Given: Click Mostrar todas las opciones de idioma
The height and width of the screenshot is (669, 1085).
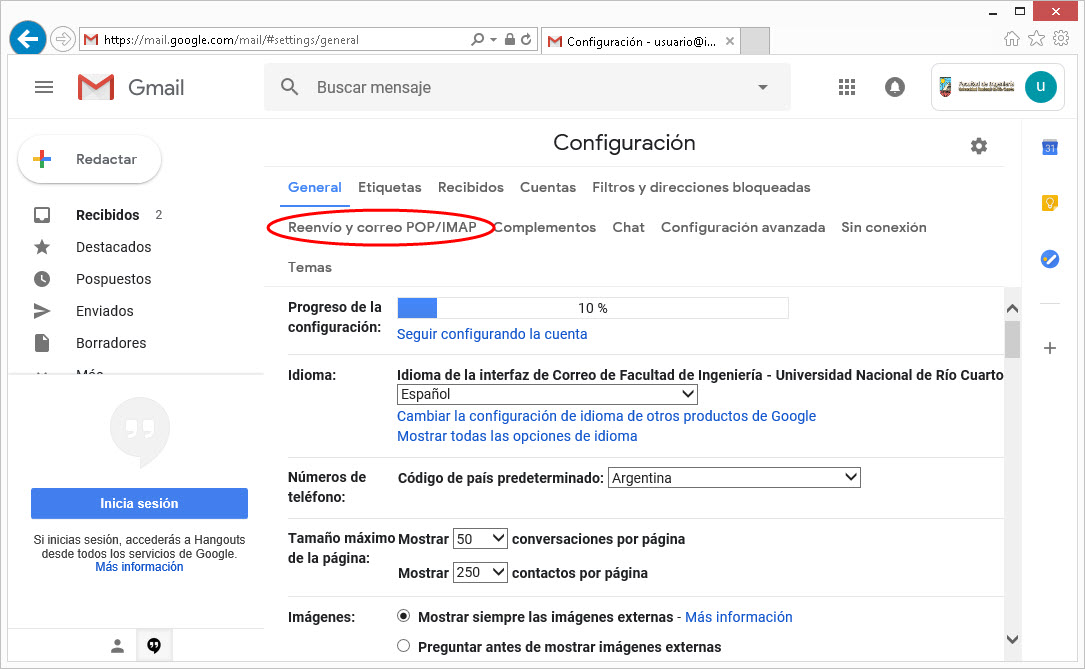Looking at the screenshot, I should (x=517, y=437).
